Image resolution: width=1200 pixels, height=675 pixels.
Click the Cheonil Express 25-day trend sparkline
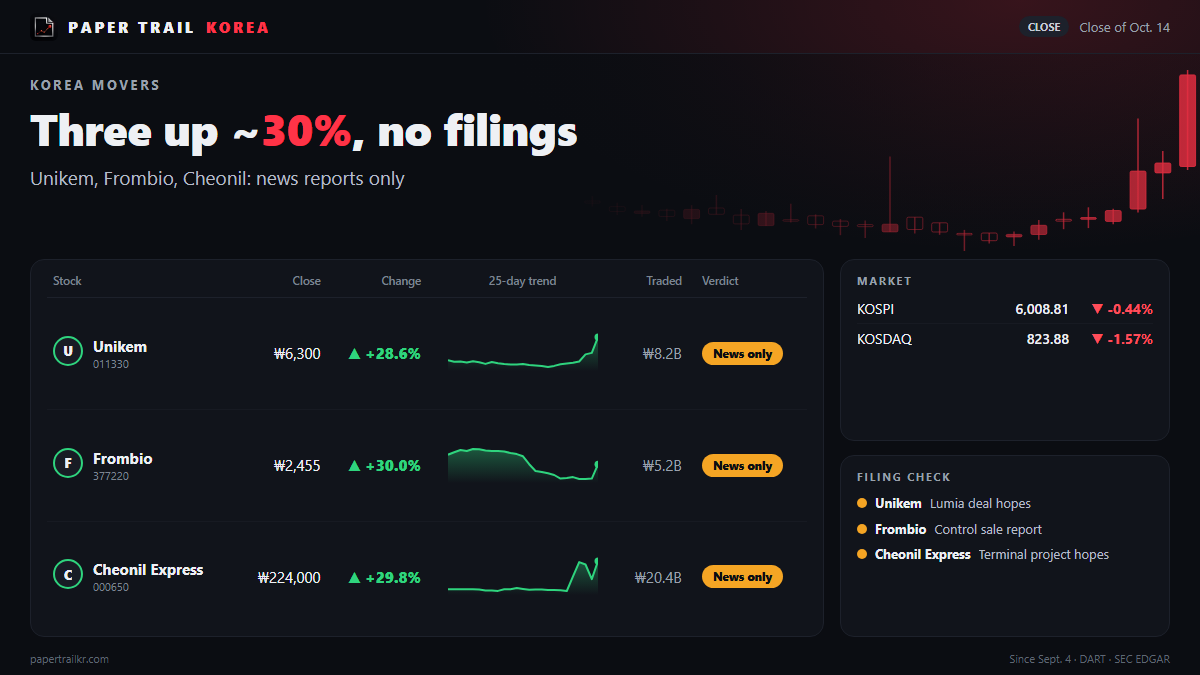pyautogui.click(x=523, y=577)
